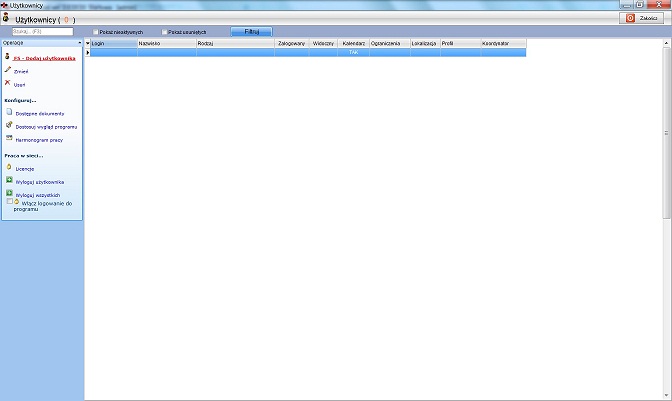Screen dimensions: 672x401
Task: Click the vertical scrollbar thumb
Action: click(666, 133)
